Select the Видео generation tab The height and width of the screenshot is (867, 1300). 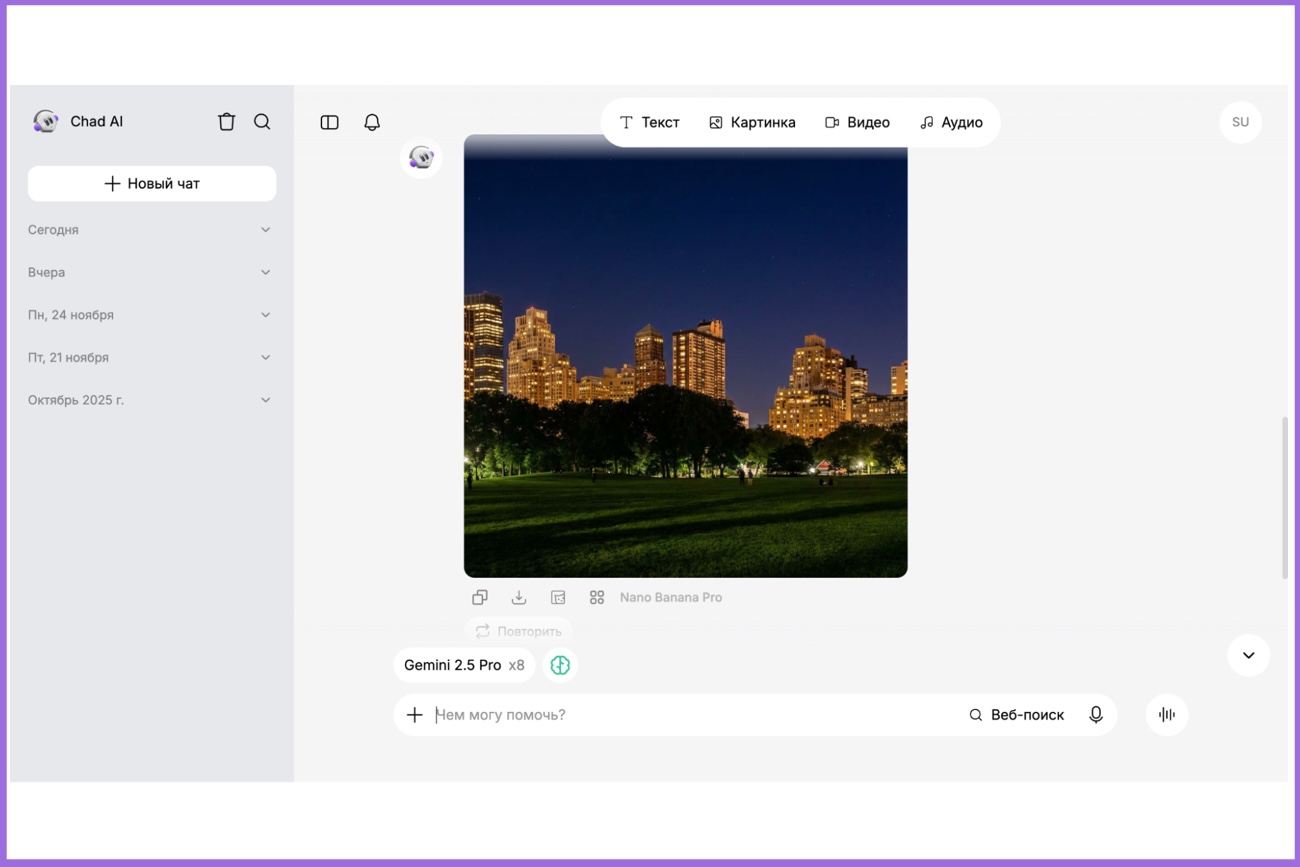coord(857,122)
